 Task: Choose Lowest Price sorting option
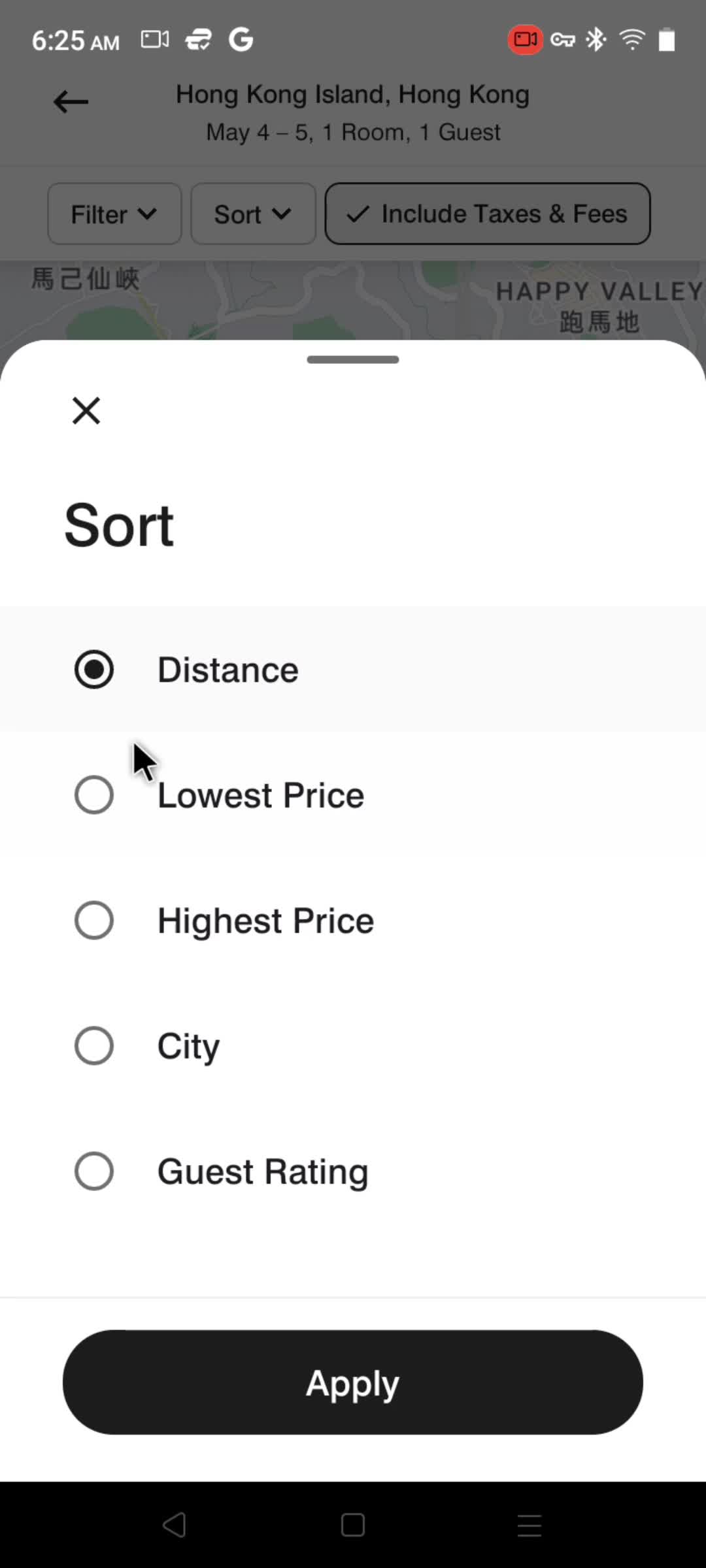coord(353,795)
